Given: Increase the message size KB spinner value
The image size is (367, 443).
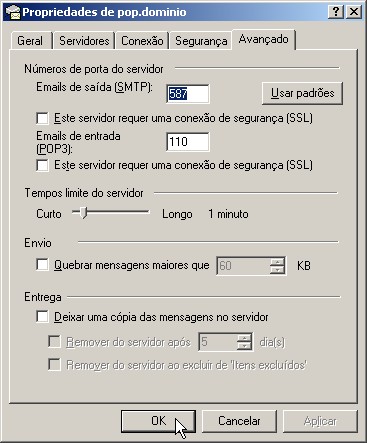Looking at the screenshot, I should [277, 262].
